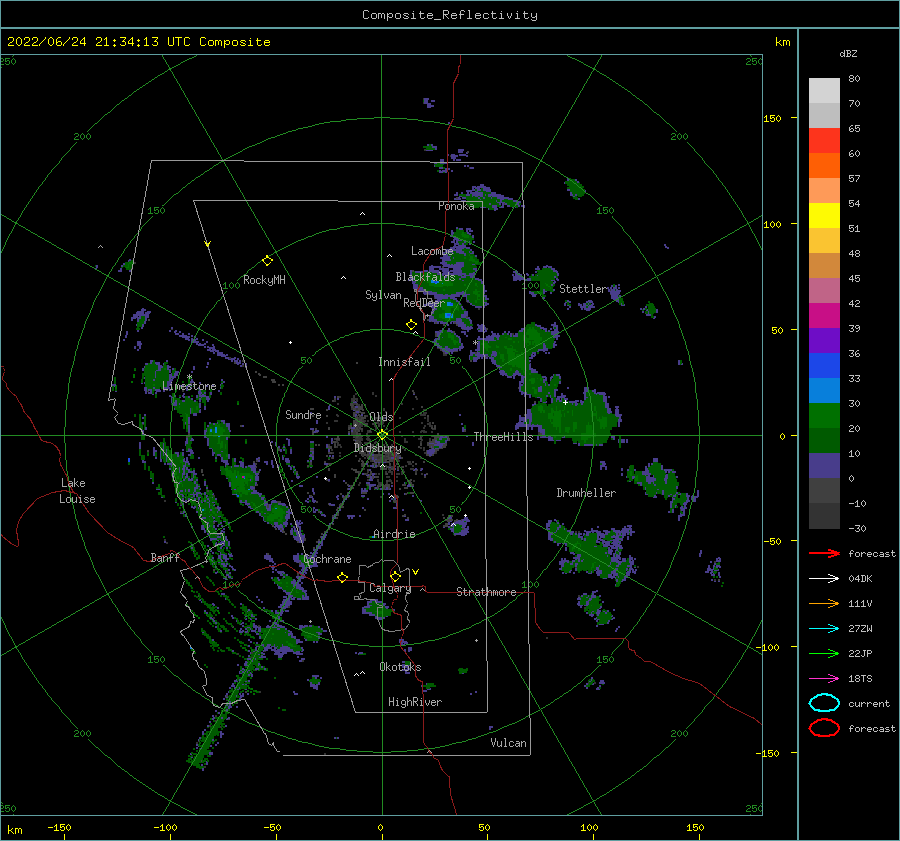Screen dimensions: 900x841
Task: Select the magenta 42 dBZ color band
Action: click(824, 316)
